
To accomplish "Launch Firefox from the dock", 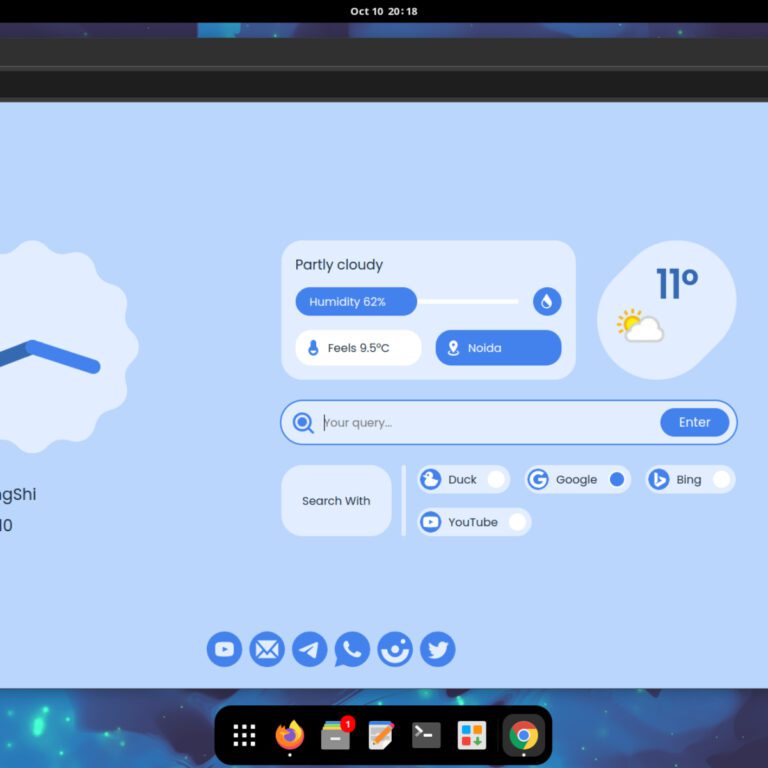I will pyautogui.click(x=290, y=735).
